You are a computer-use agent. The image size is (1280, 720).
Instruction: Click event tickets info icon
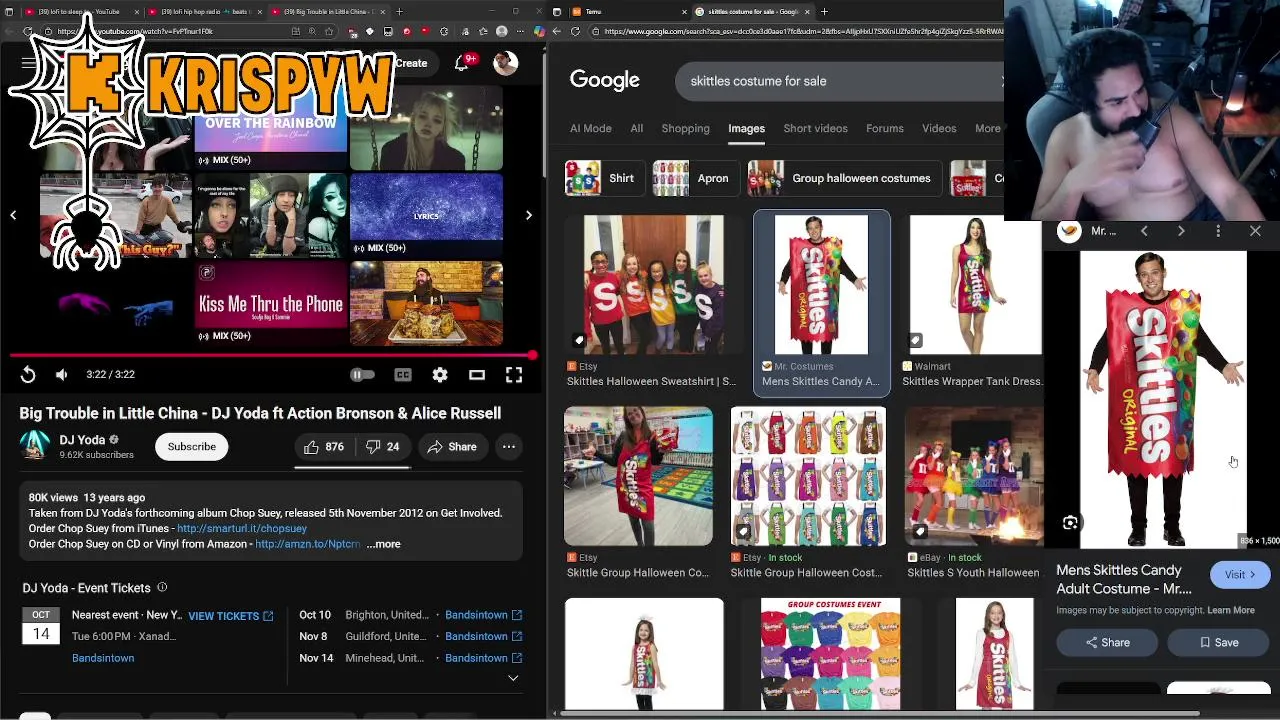coord(162,588)
